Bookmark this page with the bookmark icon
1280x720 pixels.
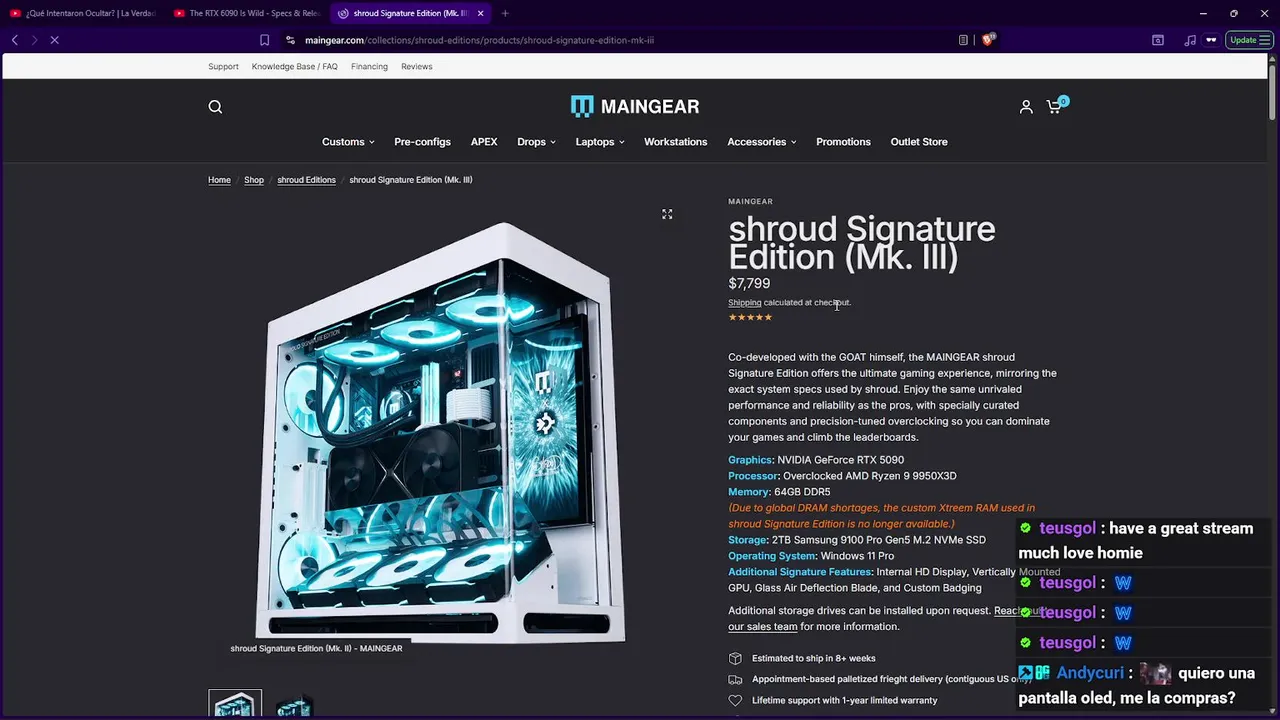coord(264,40)
